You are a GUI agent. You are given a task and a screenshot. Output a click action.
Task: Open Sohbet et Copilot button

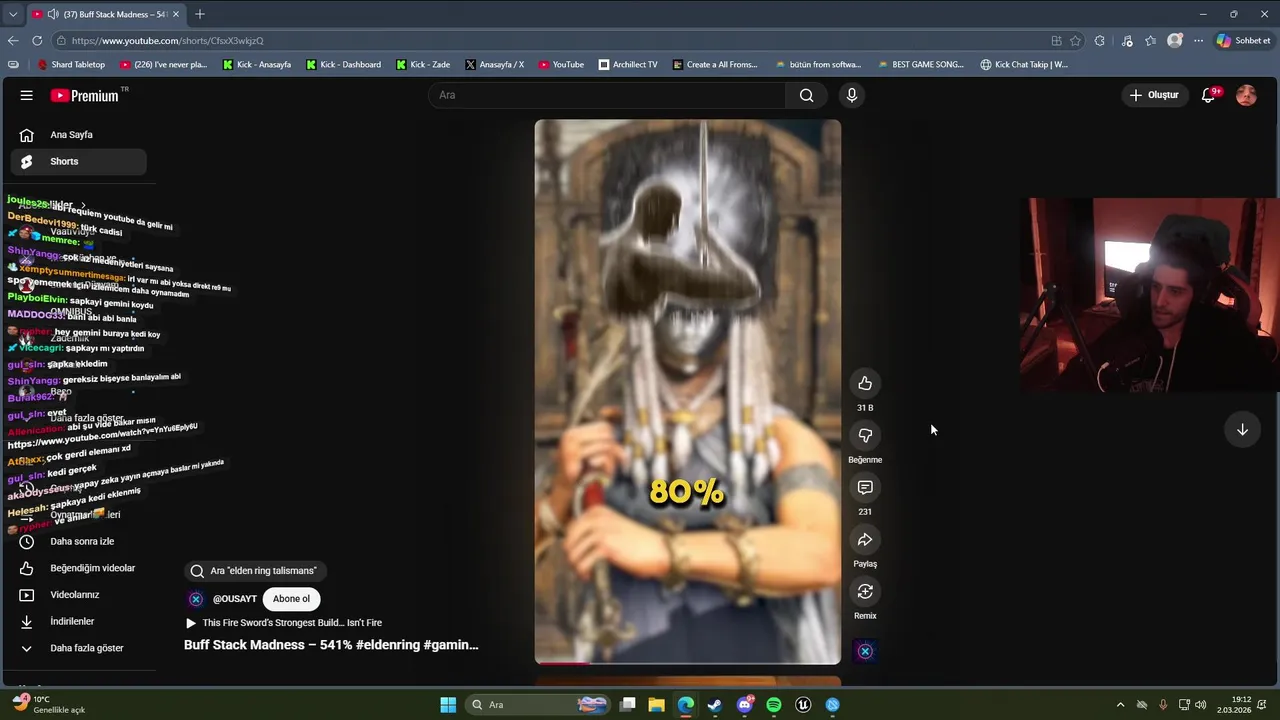(x=1243, y=41)
